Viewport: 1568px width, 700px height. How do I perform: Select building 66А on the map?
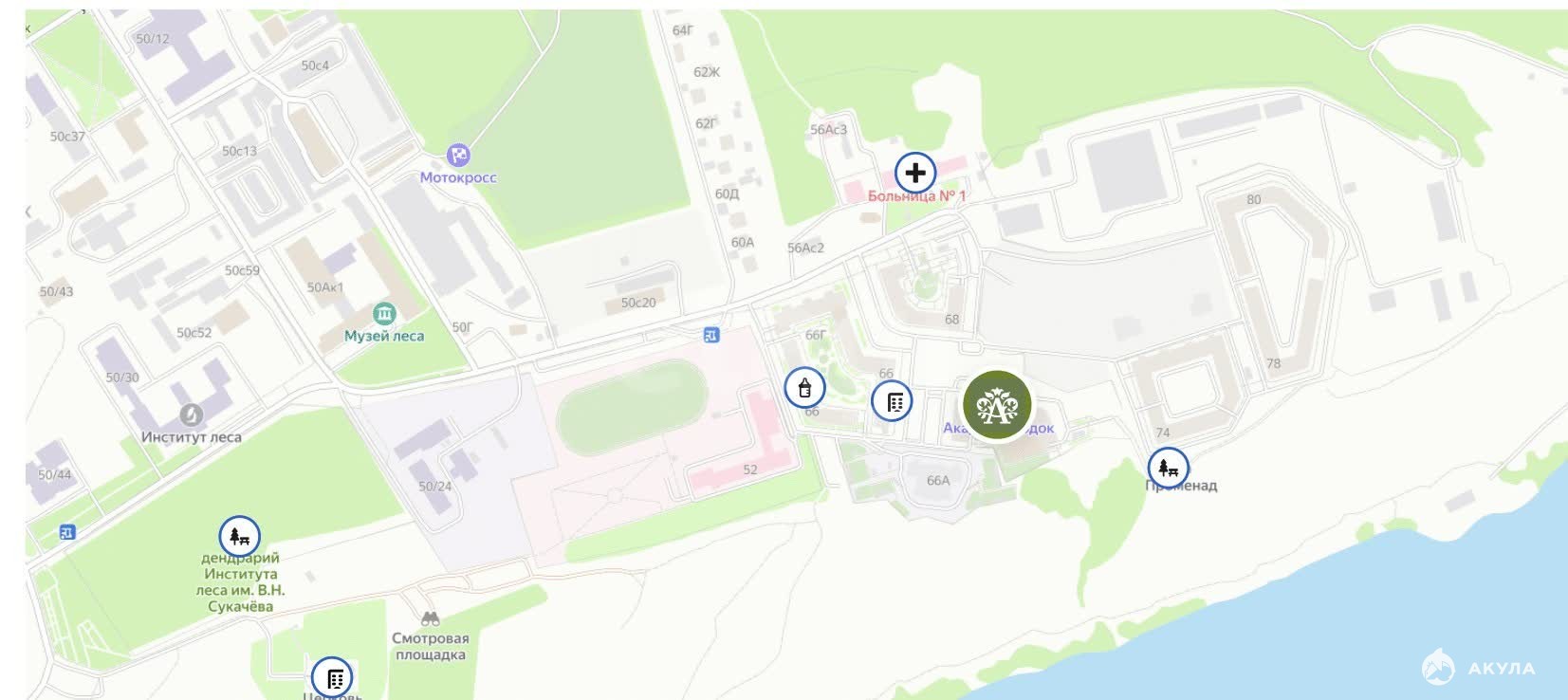tap(938, 480)
